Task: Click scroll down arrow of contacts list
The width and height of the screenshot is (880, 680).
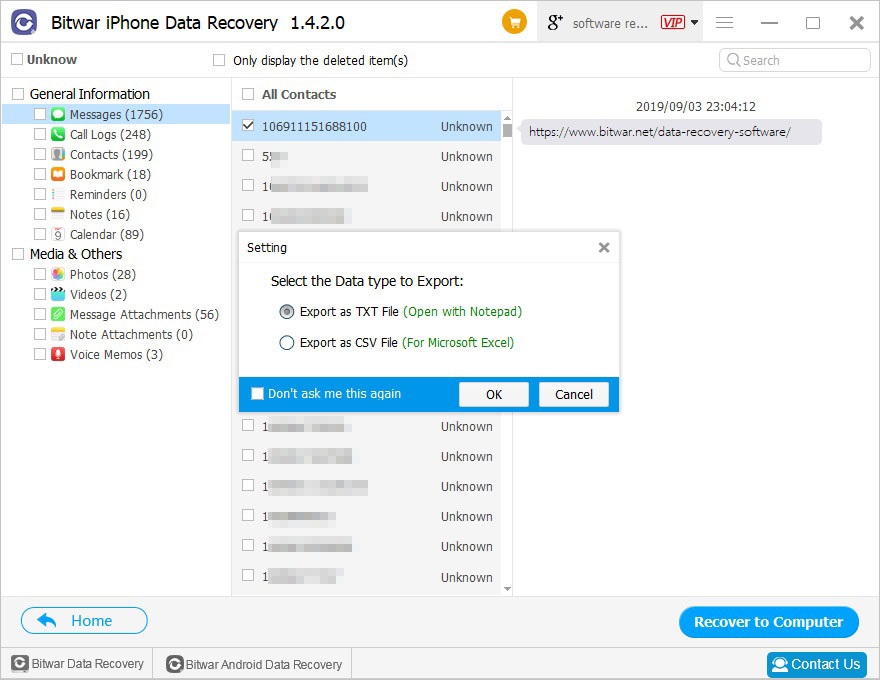Action: tap(507, 589)
